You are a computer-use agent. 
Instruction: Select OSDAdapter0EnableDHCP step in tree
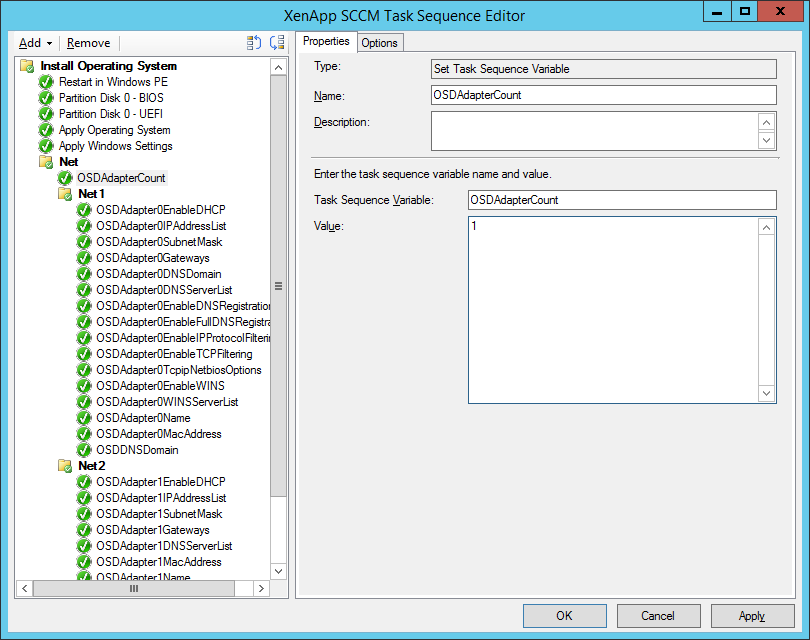[160, 210]
